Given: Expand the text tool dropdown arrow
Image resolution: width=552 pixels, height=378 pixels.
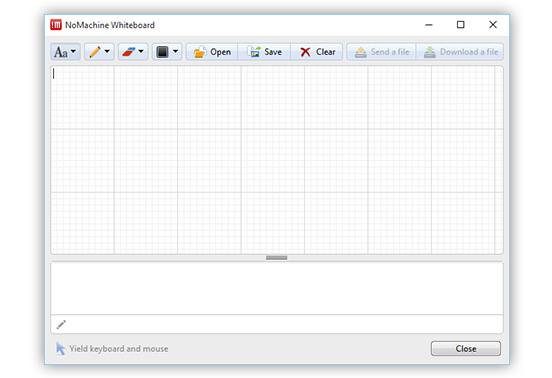Looking at the screenshot, I should pyautogui.click(x=73, y=51).
